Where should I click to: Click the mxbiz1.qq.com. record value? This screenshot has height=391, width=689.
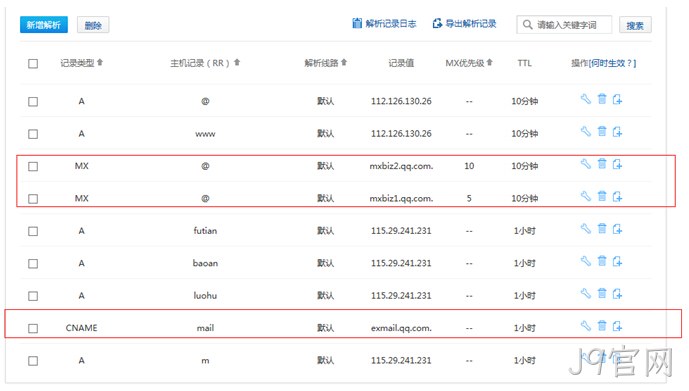point(401,199)
